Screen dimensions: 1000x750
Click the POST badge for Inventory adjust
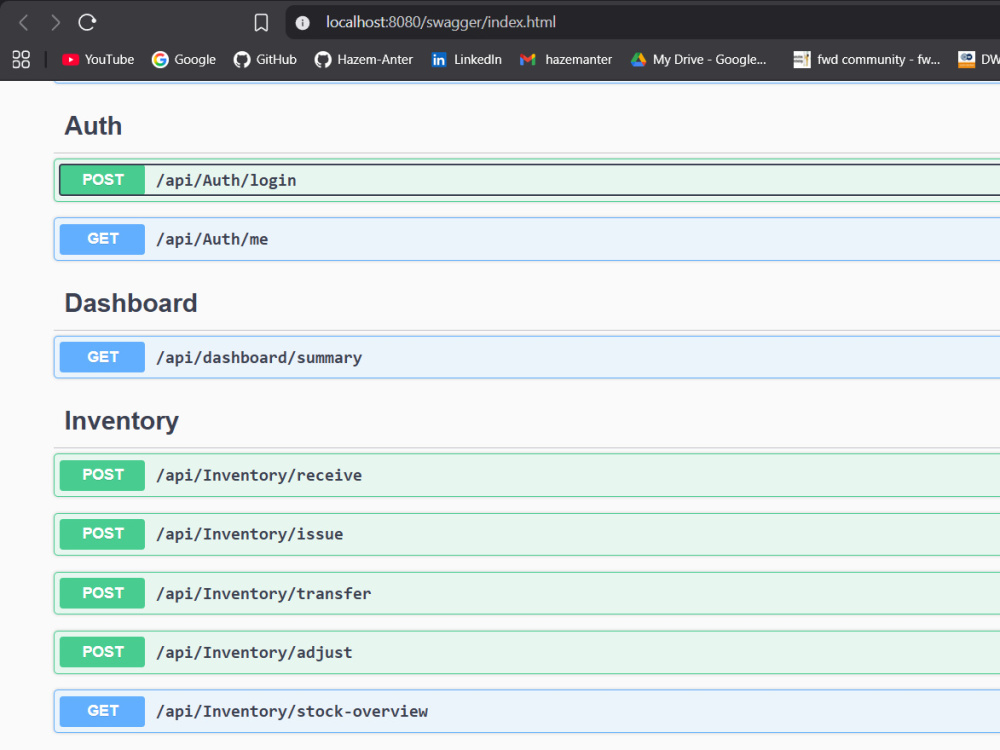coord(103,652)
